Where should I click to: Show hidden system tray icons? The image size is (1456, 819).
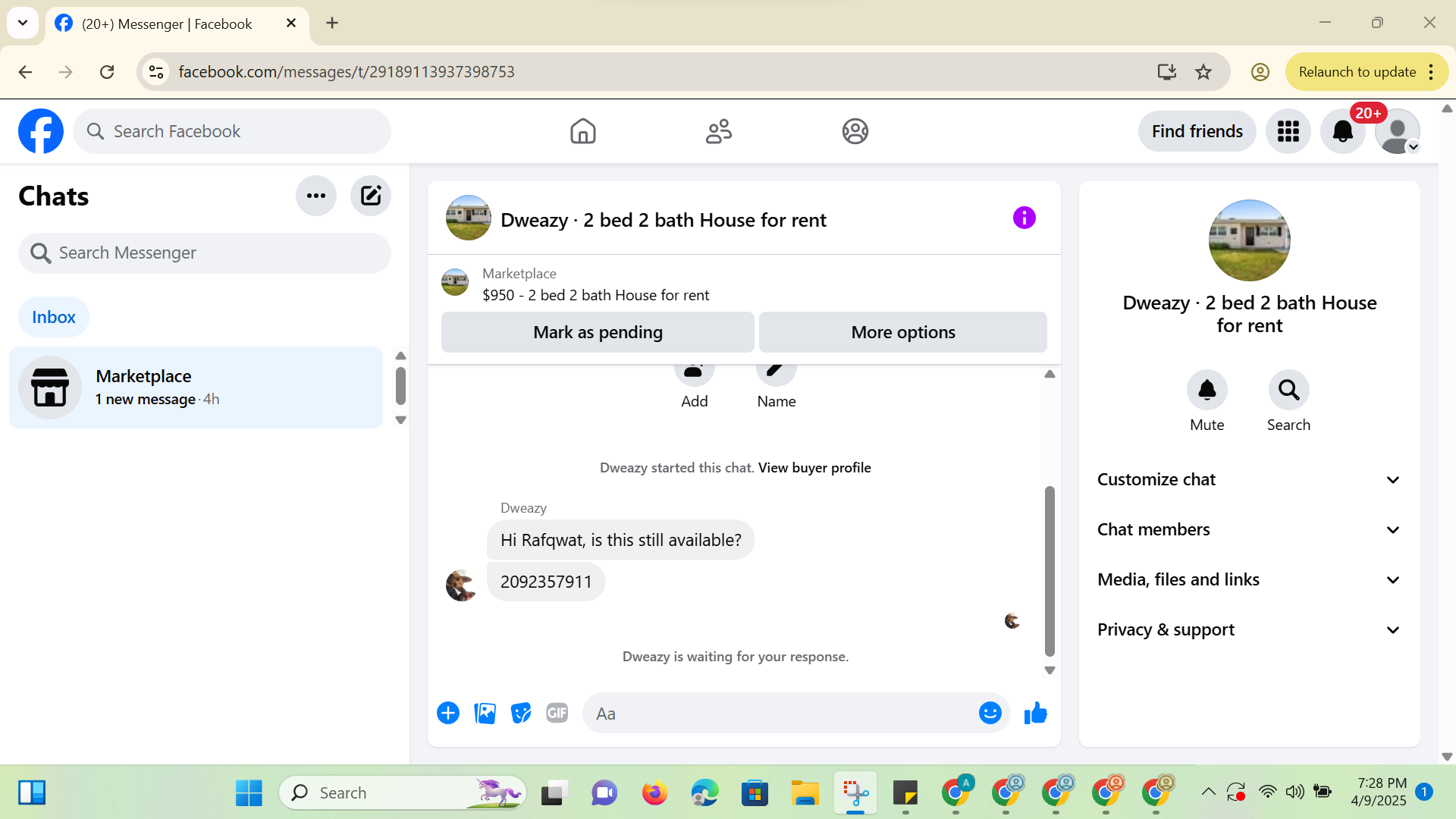pos(1208,792)
